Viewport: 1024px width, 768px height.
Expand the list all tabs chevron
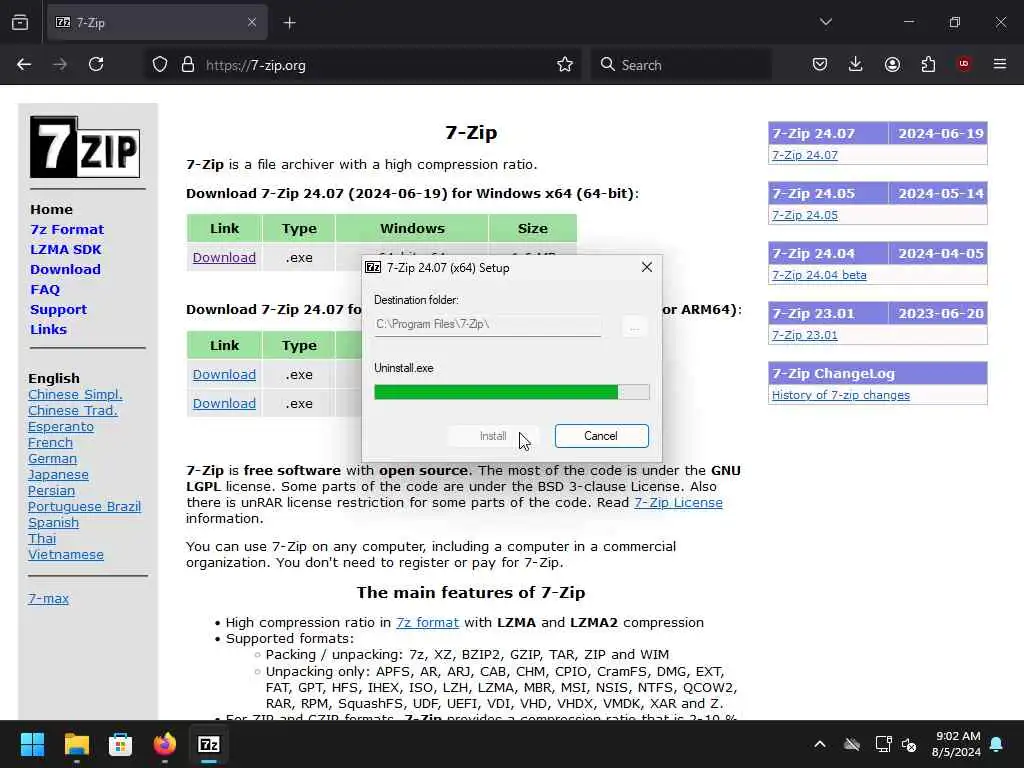826,22
